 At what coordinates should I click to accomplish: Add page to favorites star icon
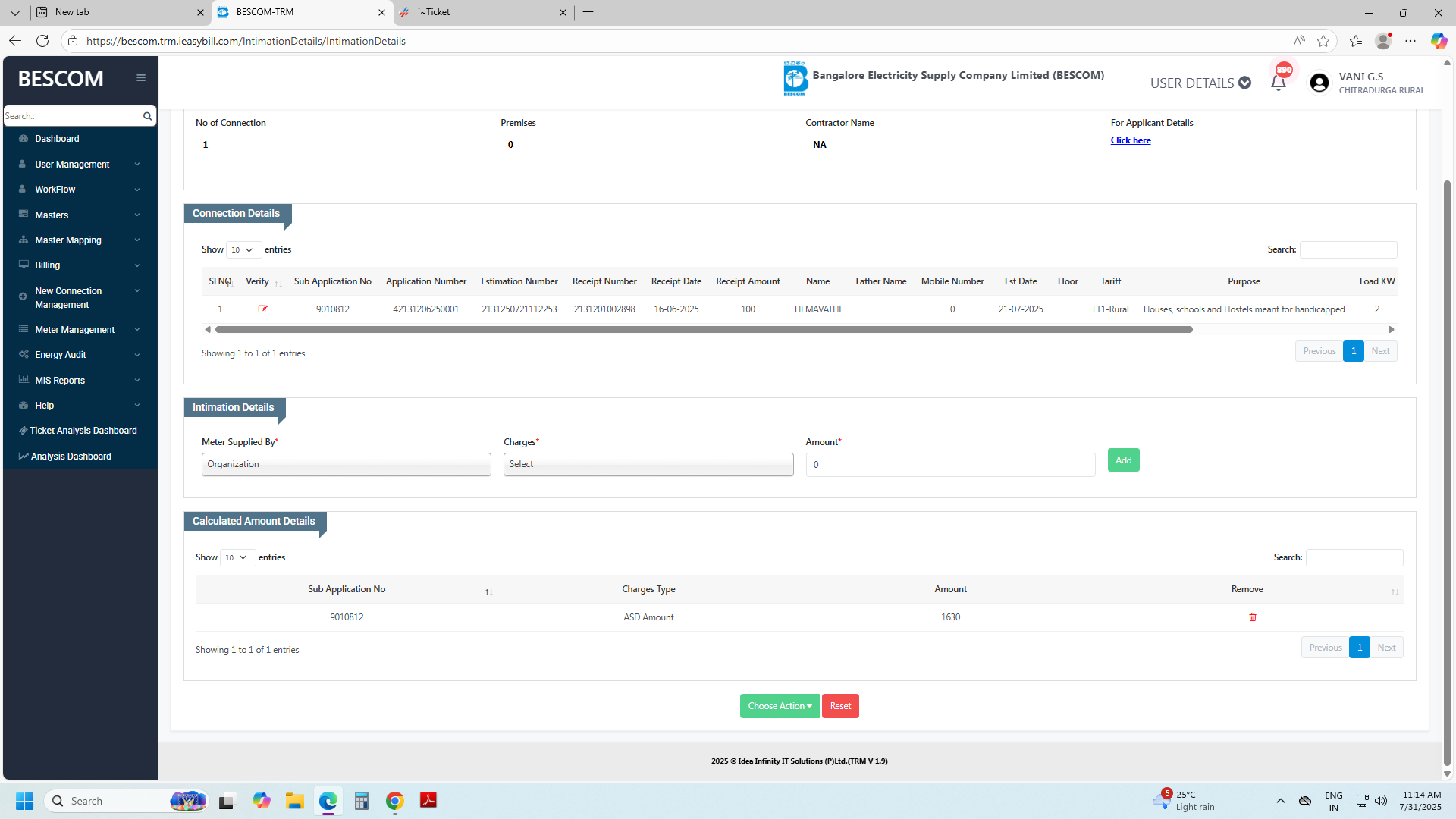click(x=1323, y=41)
